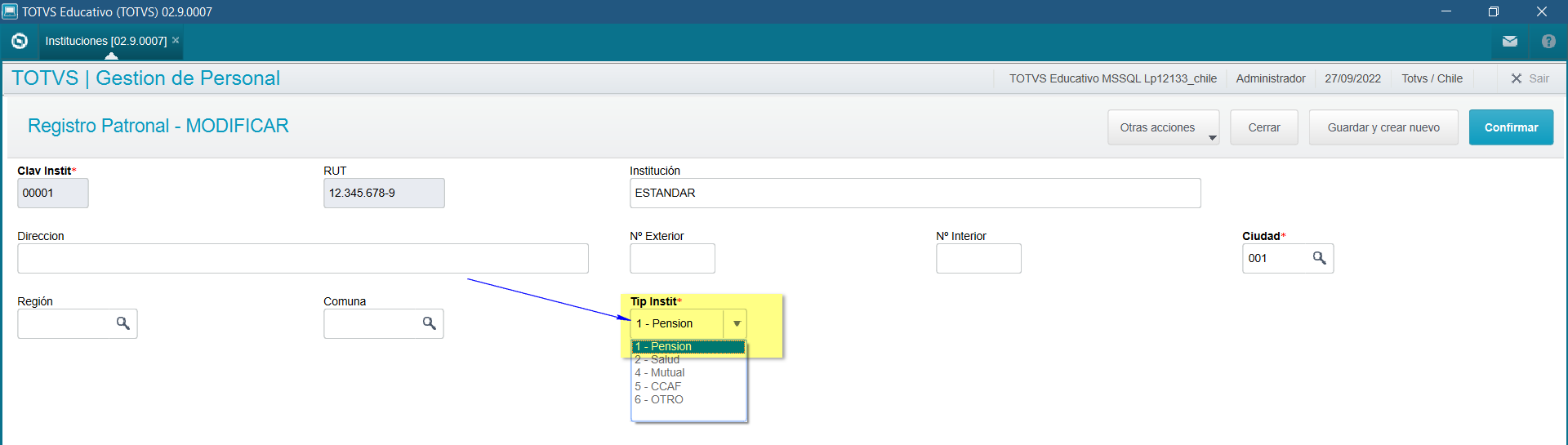The height and width of the screenshot is (445, 1568).
Task: Open the mail envelope icon
Action: point(1510,41)
